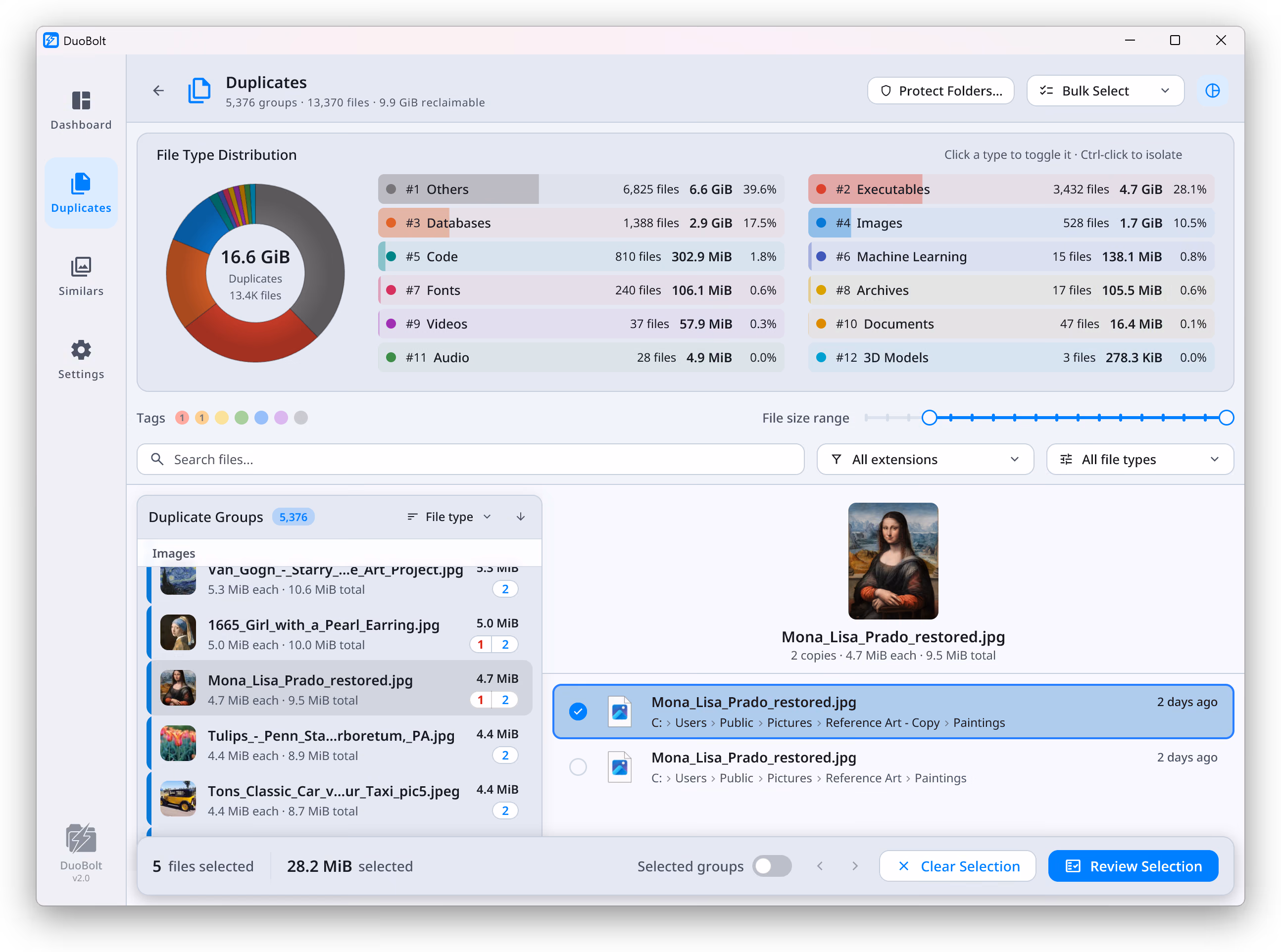The height and width of the screenshot is (952, 1281).
Task: Click the checklist icon in Review Selection
Action: (1072, 865)
